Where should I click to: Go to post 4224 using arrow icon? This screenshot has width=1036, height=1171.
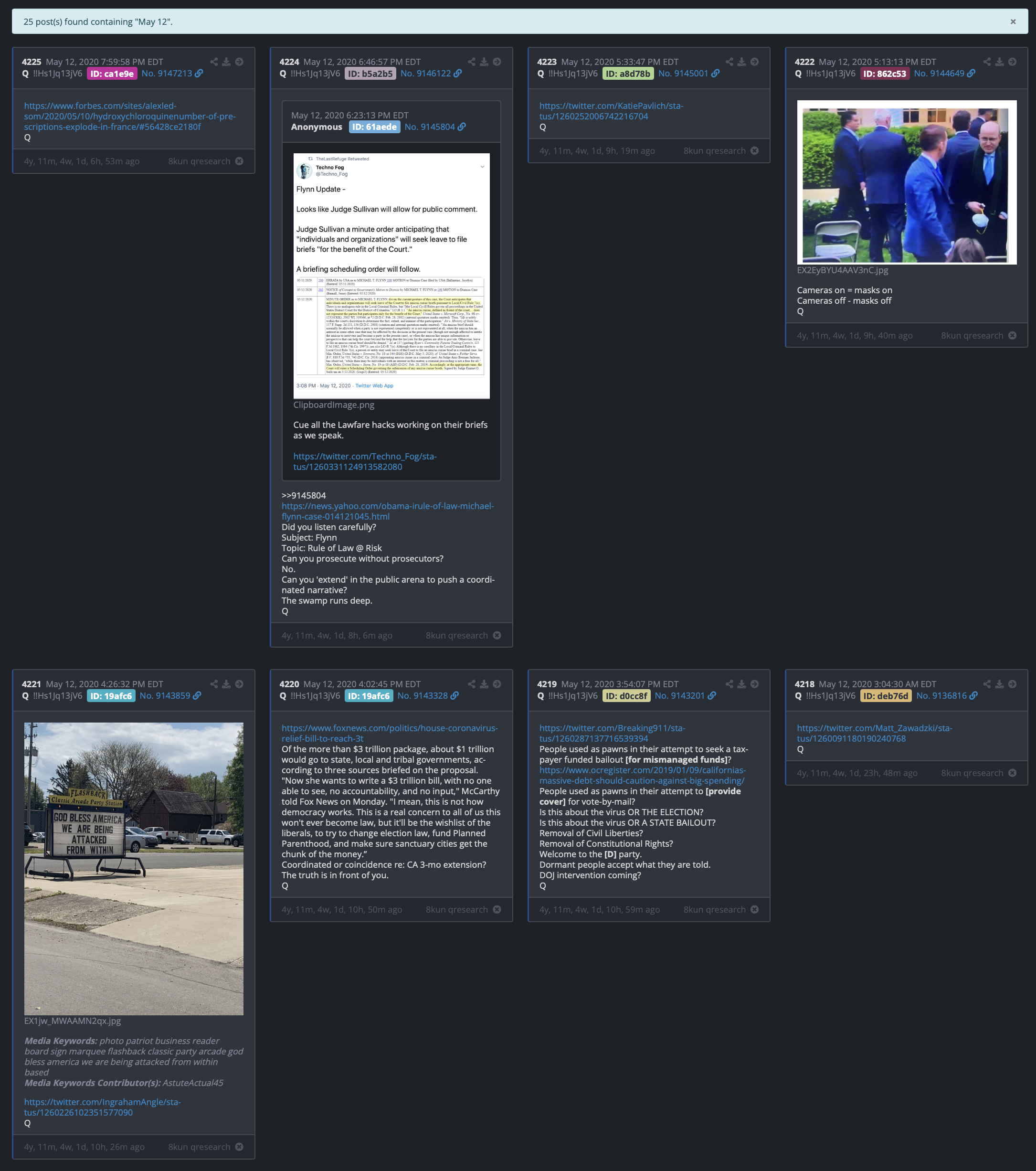click(497, 62)
